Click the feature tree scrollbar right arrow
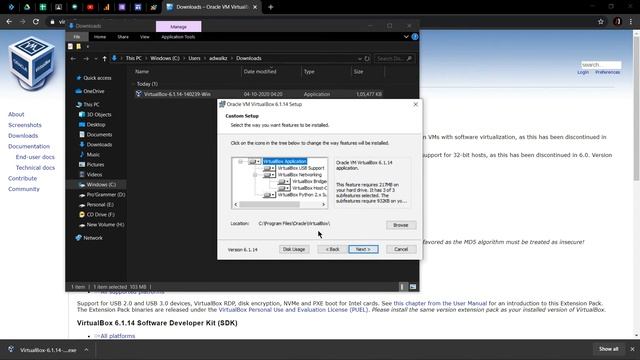640x360 pixels. (x=323, y=204)
